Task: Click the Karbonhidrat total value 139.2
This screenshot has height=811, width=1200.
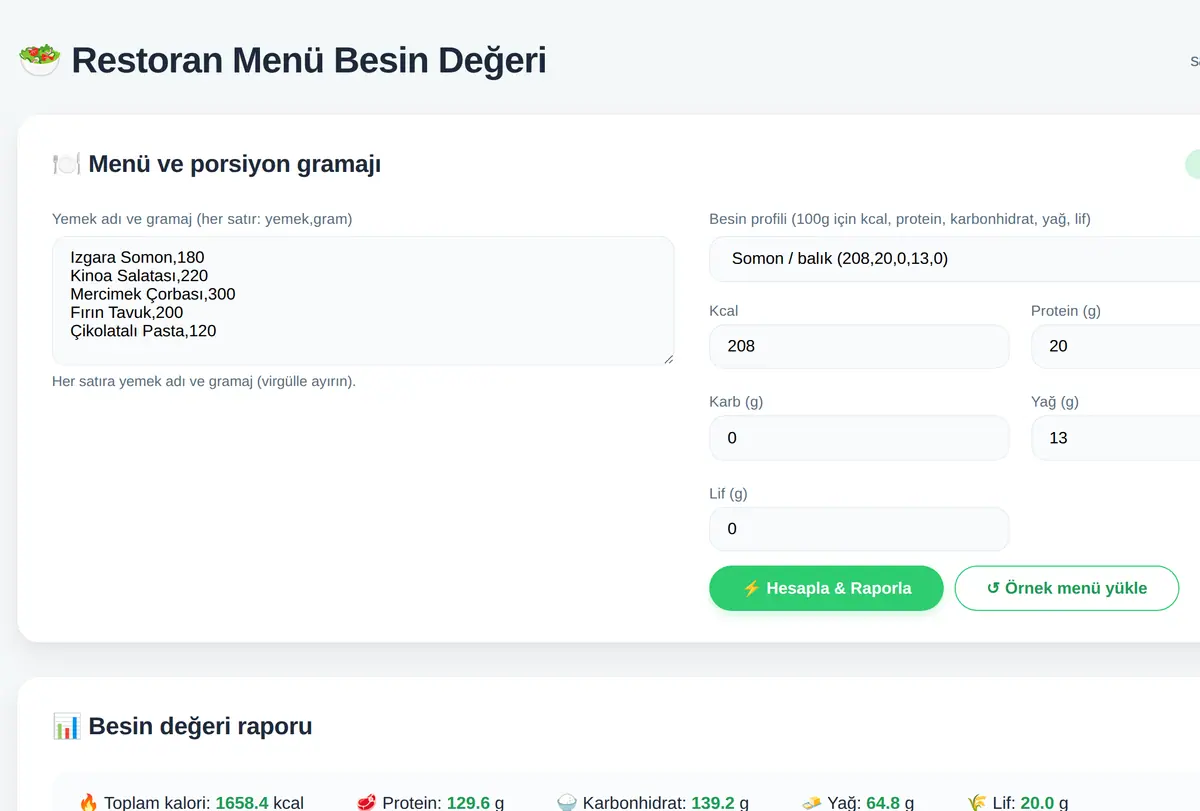Action: [x=713, y=803]
